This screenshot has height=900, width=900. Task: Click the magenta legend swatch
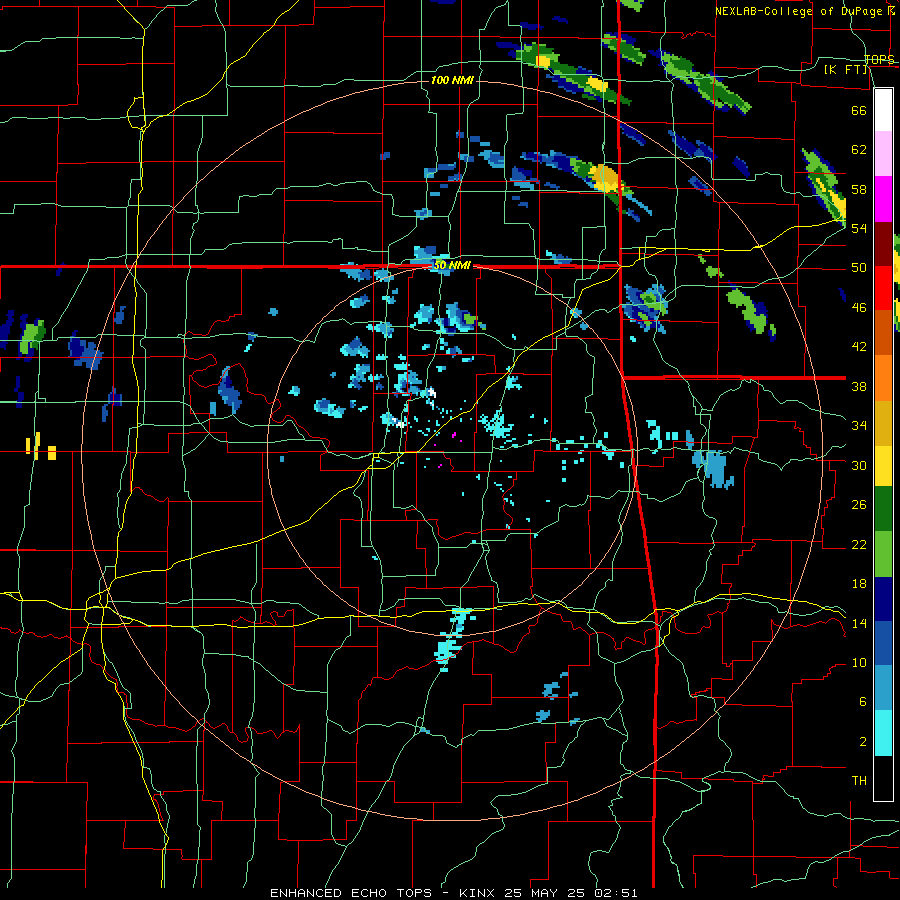pos(883,199)
